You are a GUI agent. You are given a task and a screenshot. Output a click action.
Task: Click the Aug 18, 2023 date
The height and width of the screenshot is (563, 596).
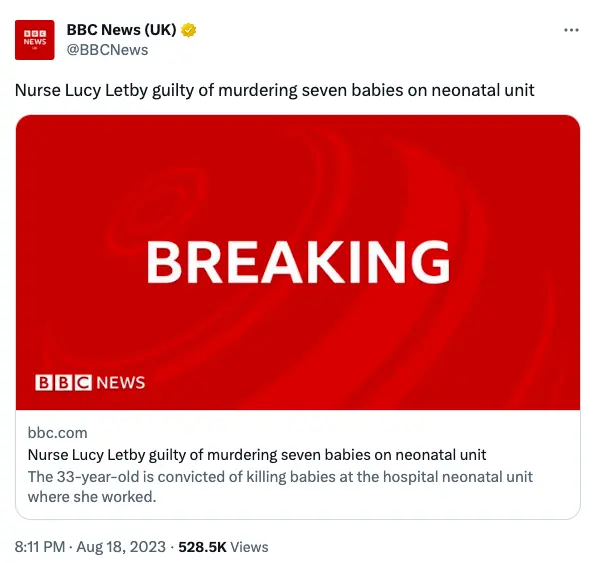point(121,547)
